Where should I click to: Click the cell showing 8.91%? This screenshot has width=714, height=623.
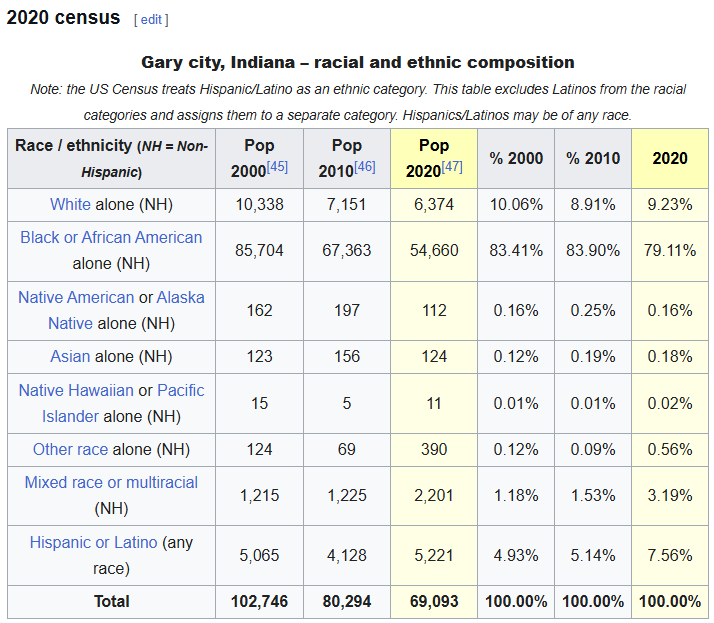pyautogui.click(x=593, y=205)
